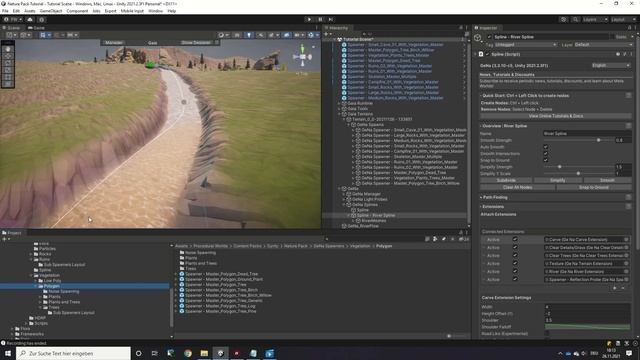Toggle Snap to Ground checkbox
Screen dimensions: 640x360
click(546, 160)
